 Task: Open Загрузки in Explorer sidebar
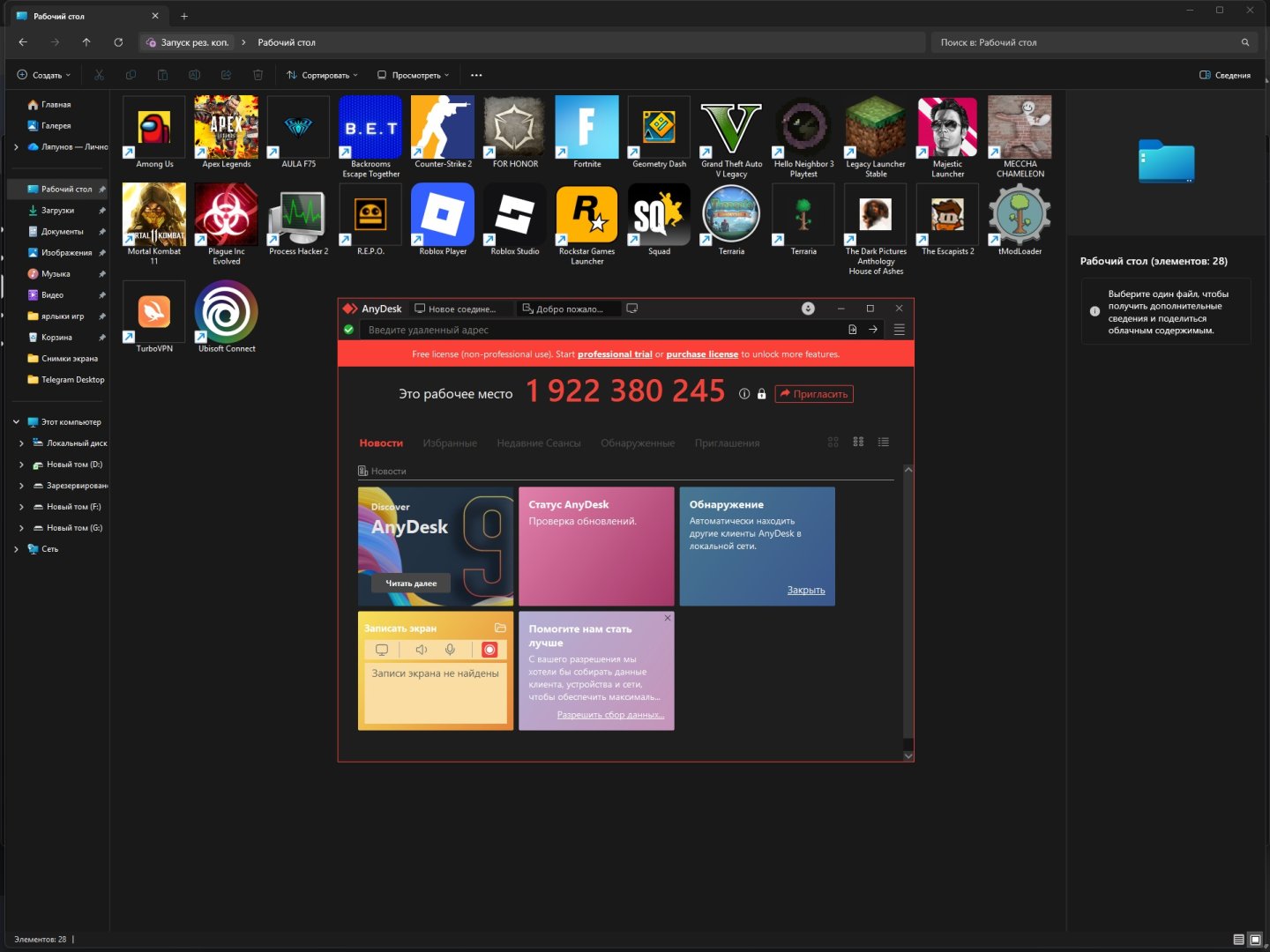pos(57,211)
